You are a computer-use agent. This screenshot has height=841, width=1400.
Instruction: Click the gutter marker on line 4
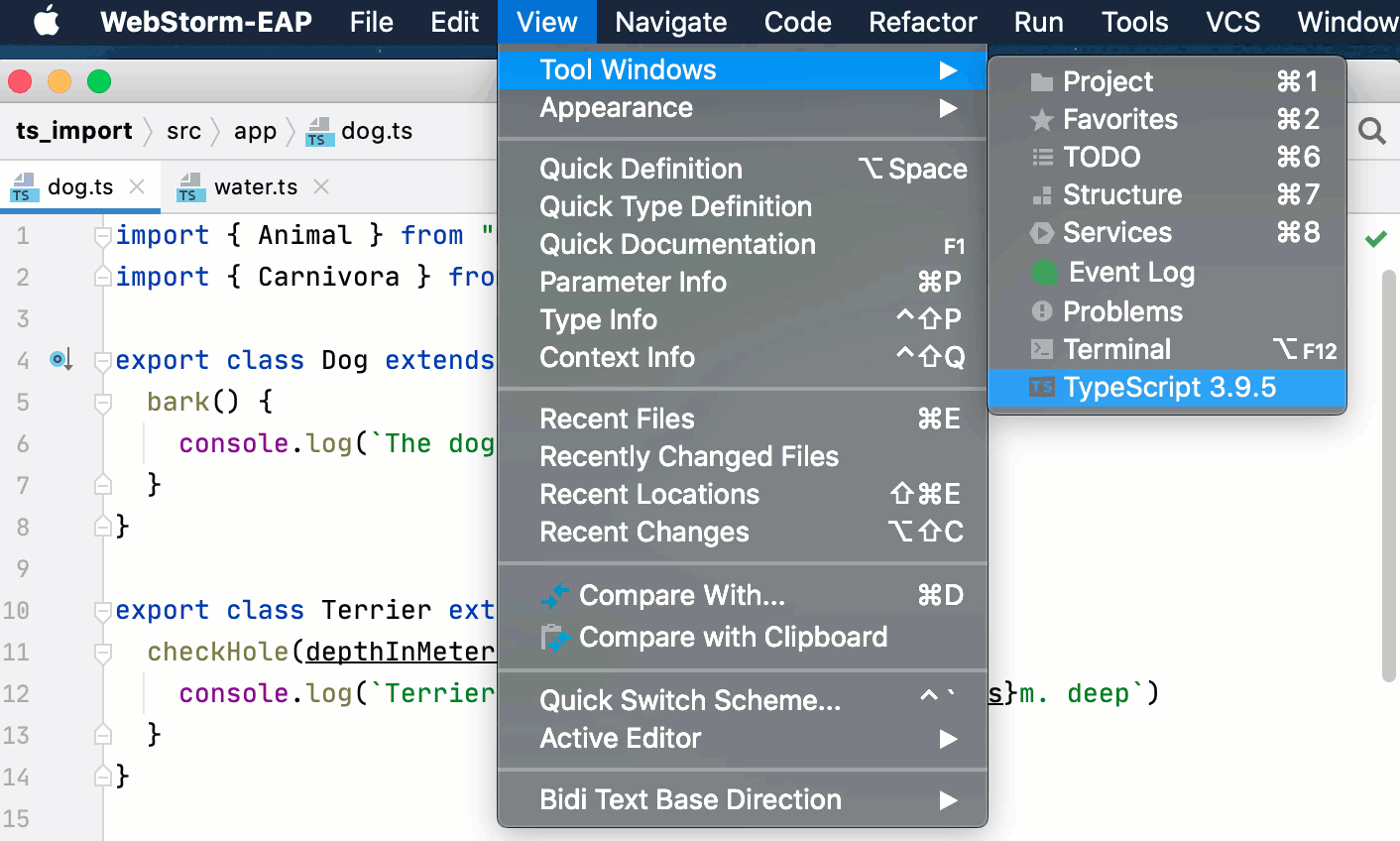(x=61, y=360)
